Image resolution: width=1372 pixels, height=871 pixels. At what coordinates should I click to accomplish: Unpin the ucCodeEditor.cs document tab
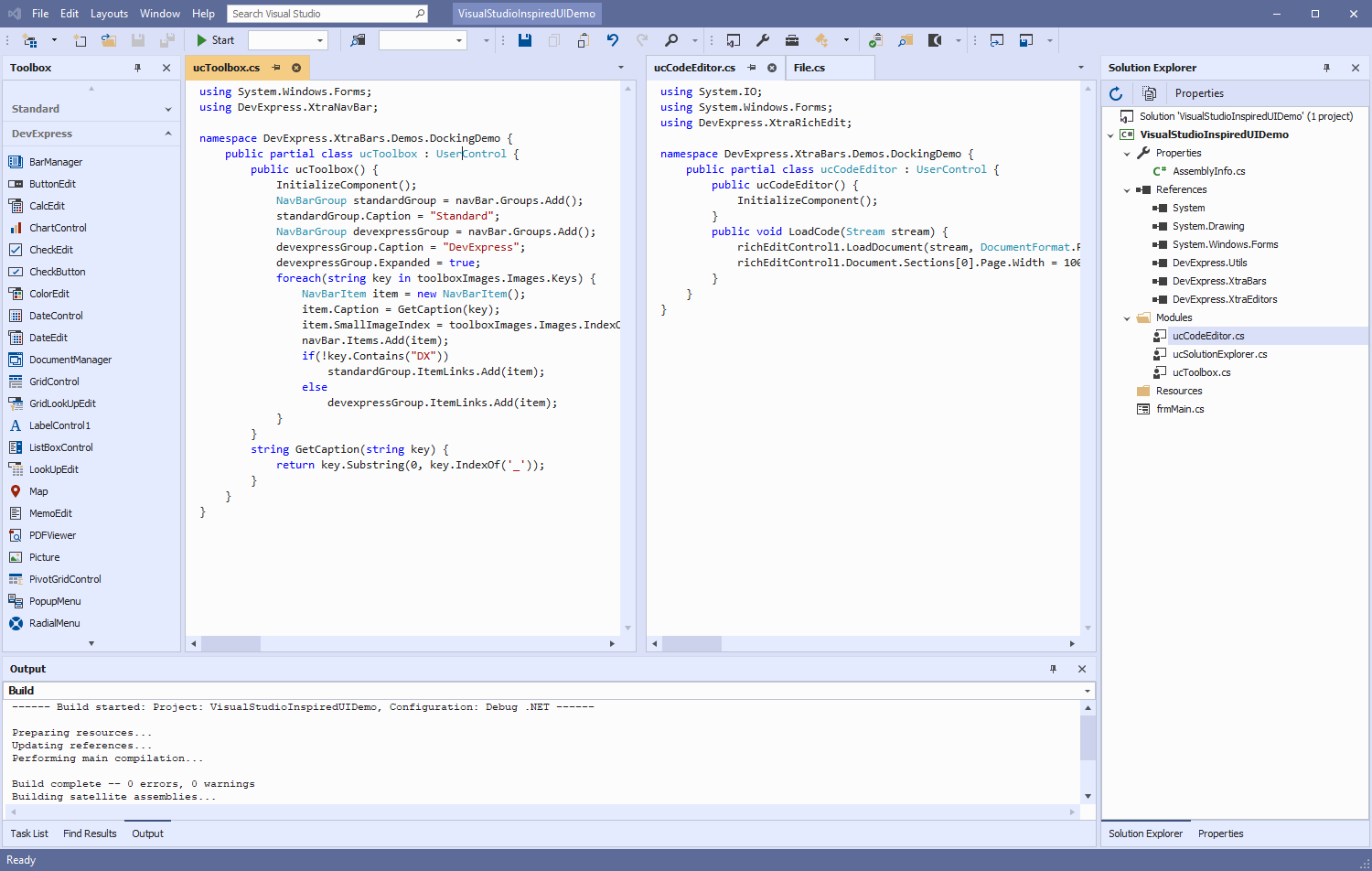751,67
